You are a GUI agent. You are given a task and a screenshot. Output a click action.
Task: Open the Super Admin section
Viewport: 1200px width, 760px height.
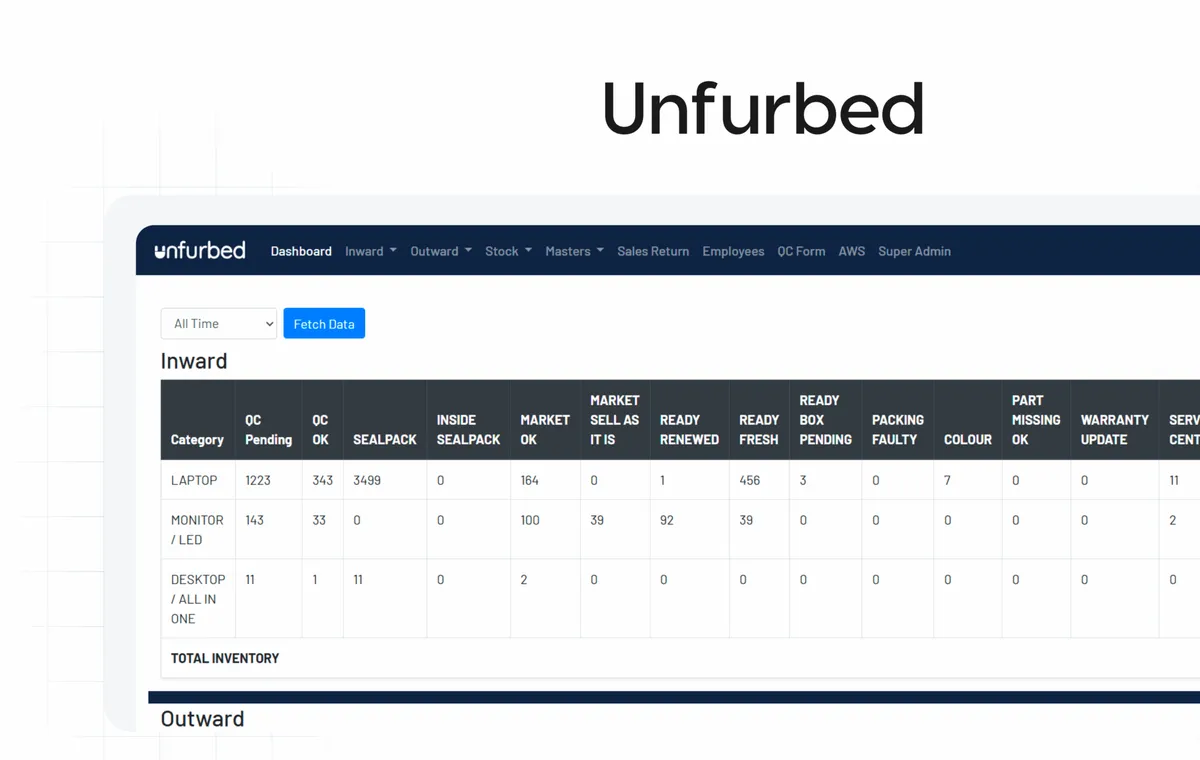(914, 251)
